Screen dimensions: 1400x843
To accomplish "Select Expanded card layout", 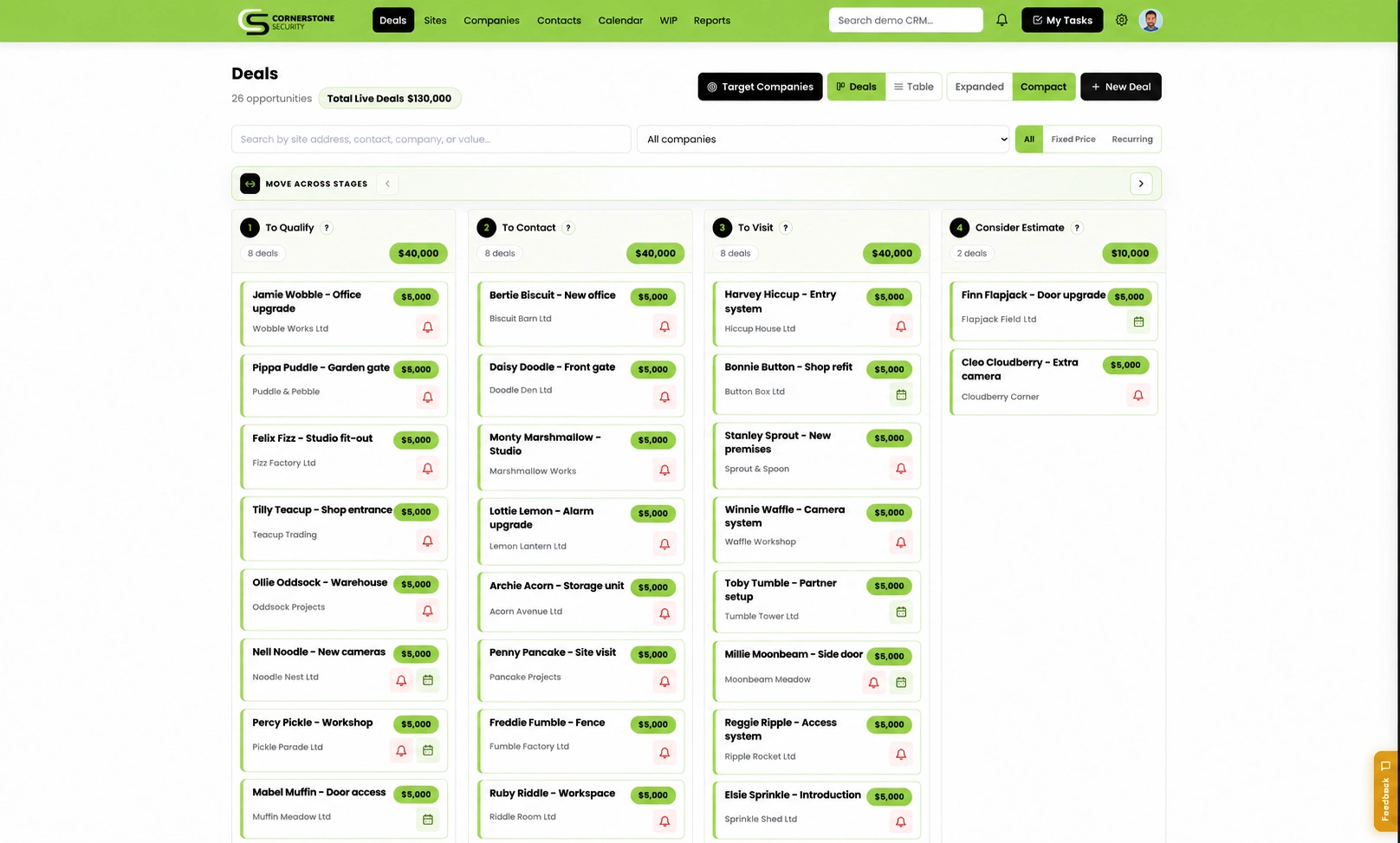I will 980,87.
